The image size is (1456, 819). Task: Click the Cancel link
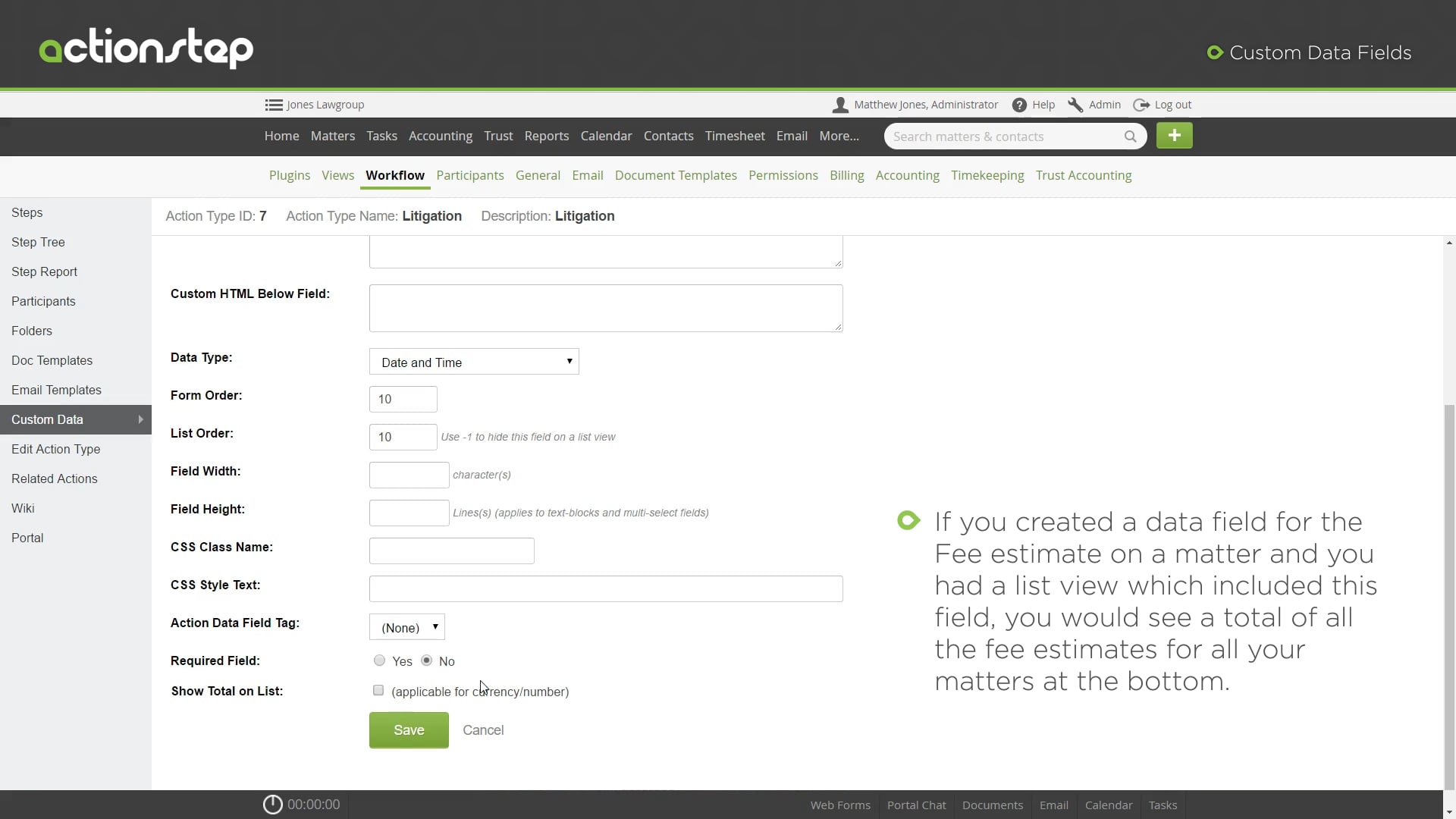[x=483, y=730]
